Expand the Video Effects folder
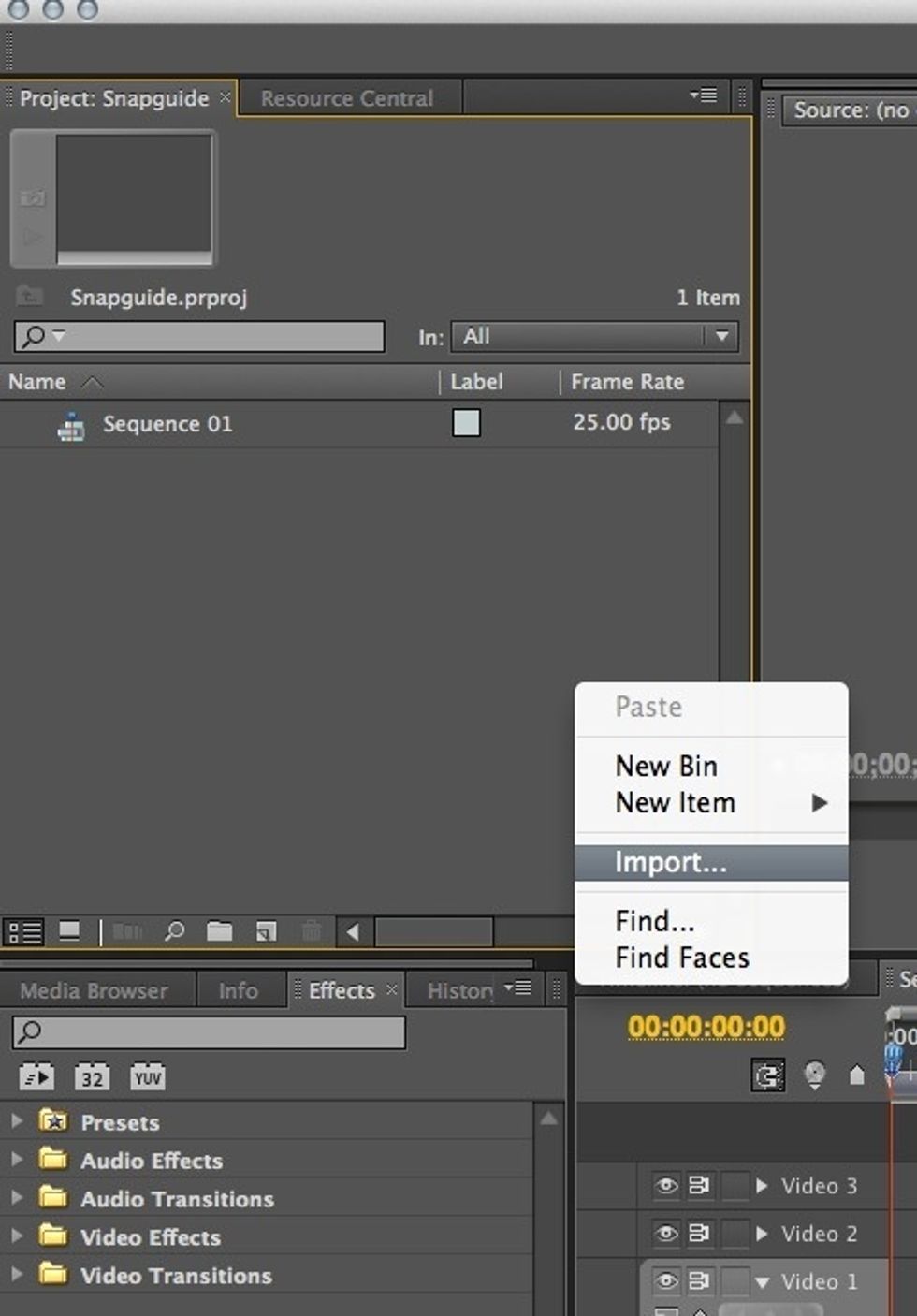The image size is (917, 1316). click(19, 1236)
